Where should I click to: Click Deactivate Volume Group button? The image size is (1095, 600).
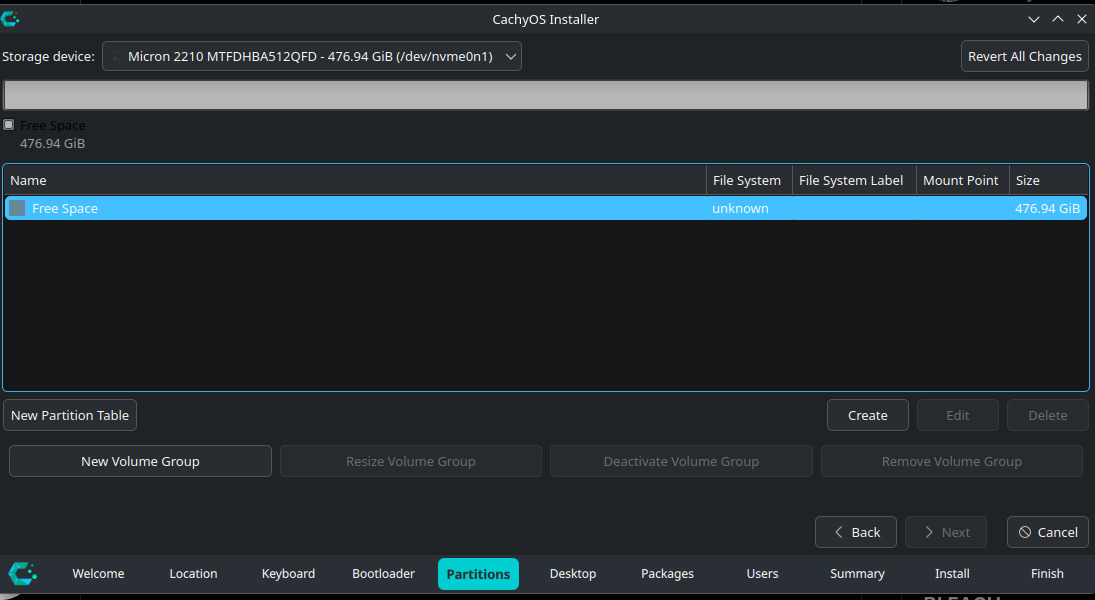point(681,462)
